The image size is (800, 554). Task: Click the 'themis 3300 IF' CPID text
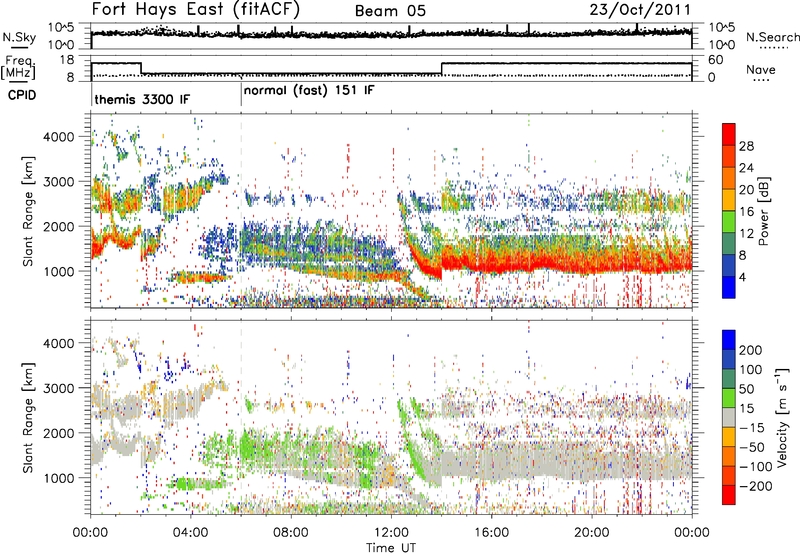tap(142, 99)
